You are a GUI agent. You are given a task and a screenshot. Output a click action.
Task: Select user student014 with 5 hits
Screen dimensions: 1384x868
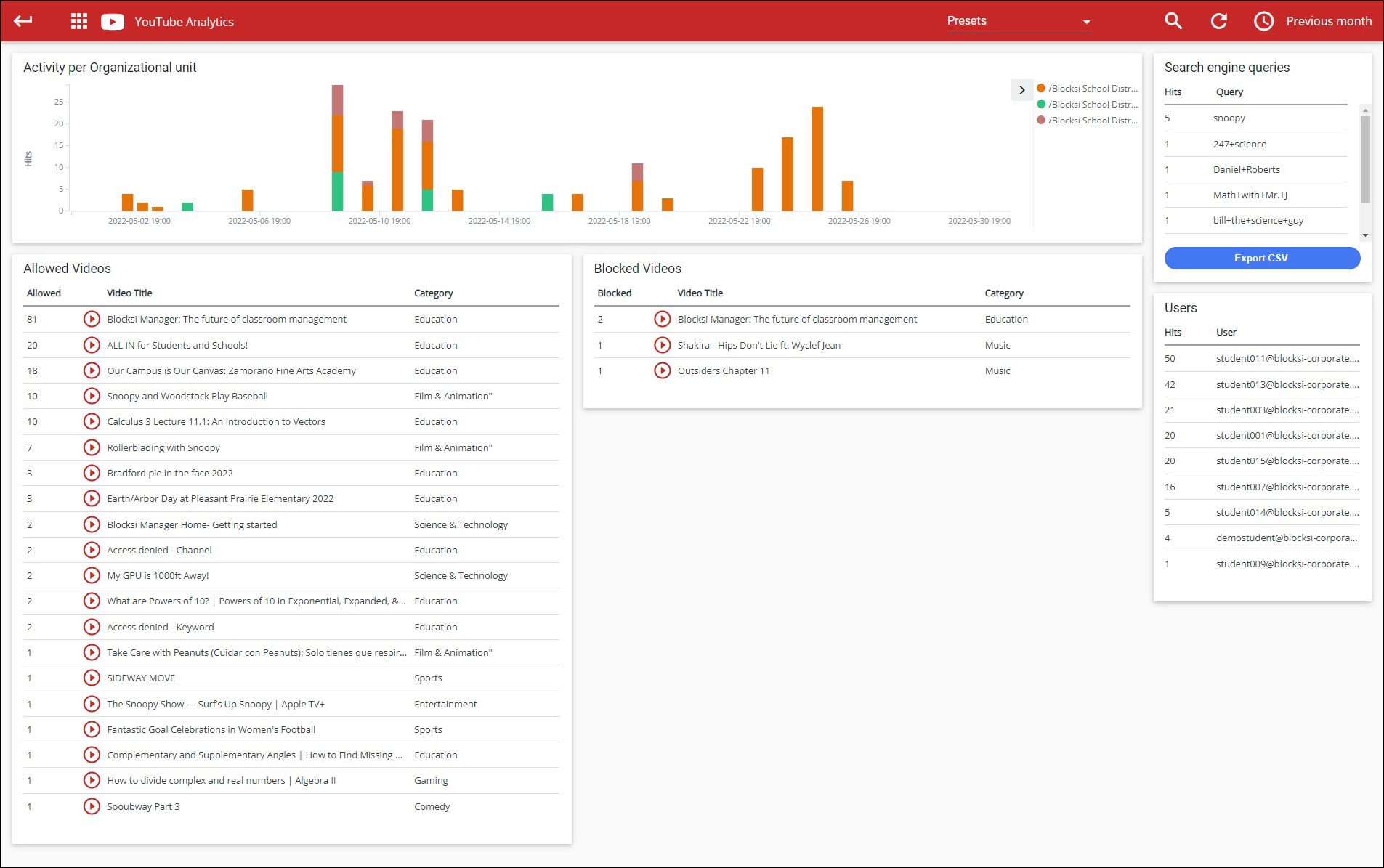1262,512
